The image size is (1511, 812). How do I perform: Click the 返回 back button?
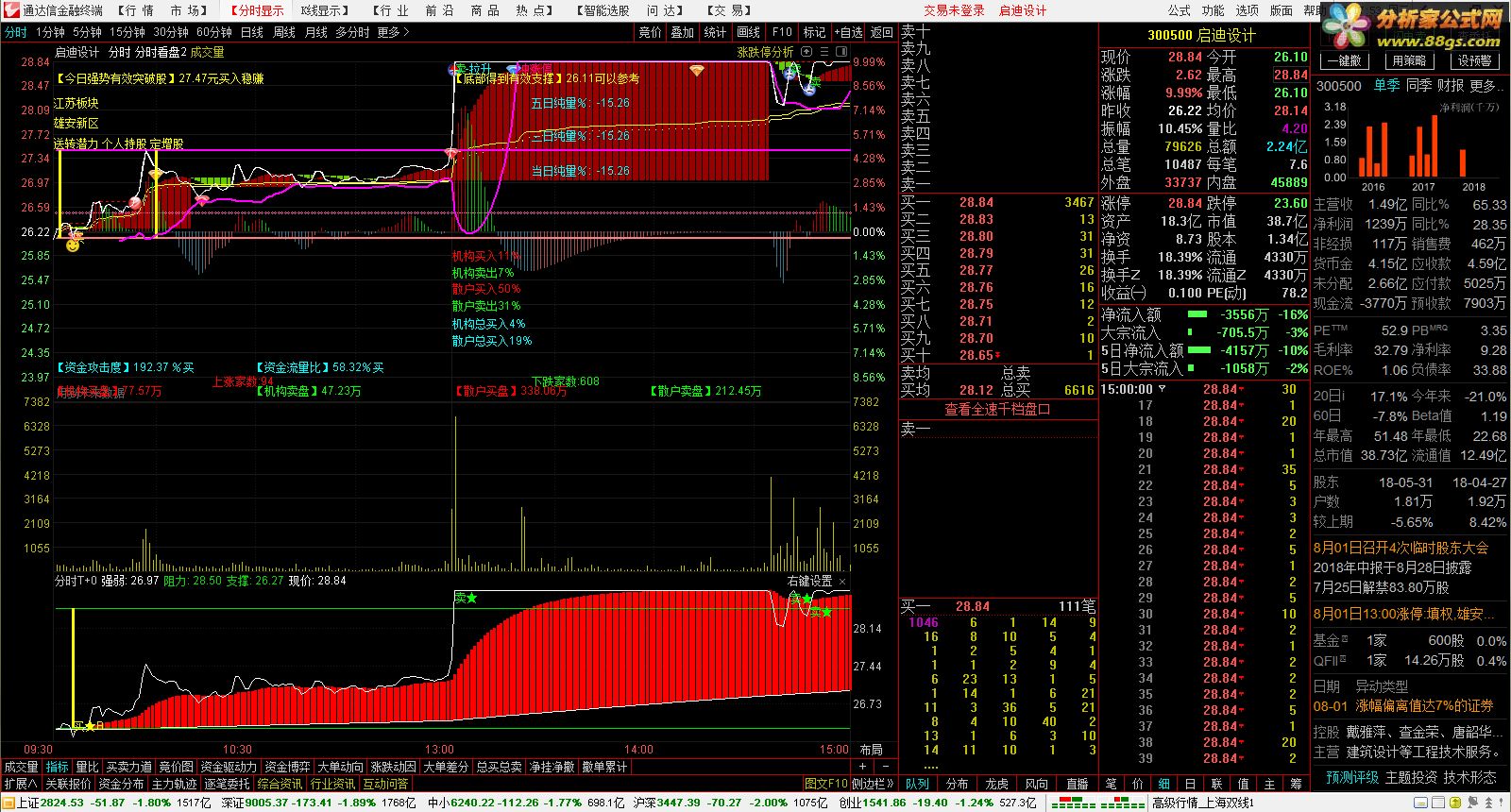pyautogui.click(x=881, y=32)
